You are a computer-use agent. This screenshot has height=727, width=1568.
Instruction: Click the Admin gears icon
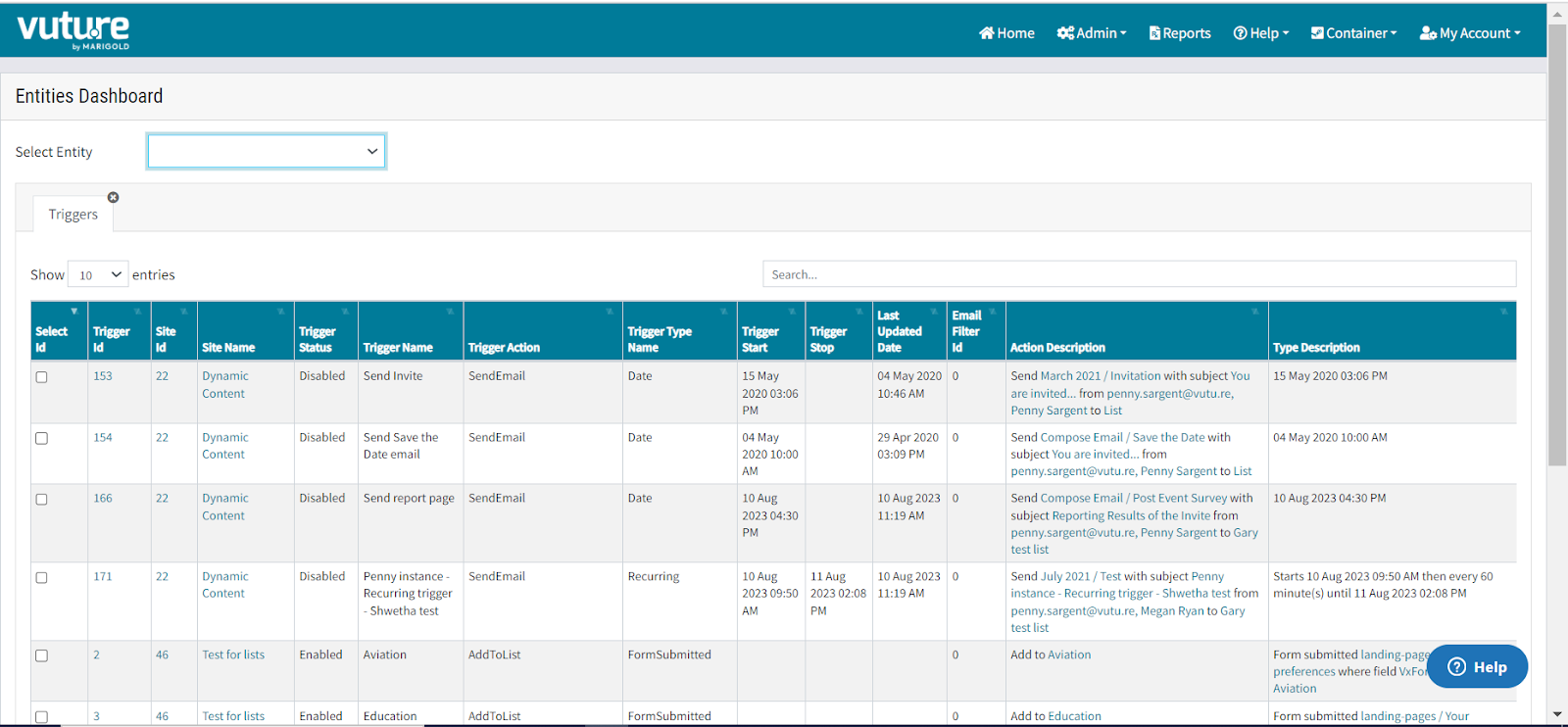click(1065, 33)
